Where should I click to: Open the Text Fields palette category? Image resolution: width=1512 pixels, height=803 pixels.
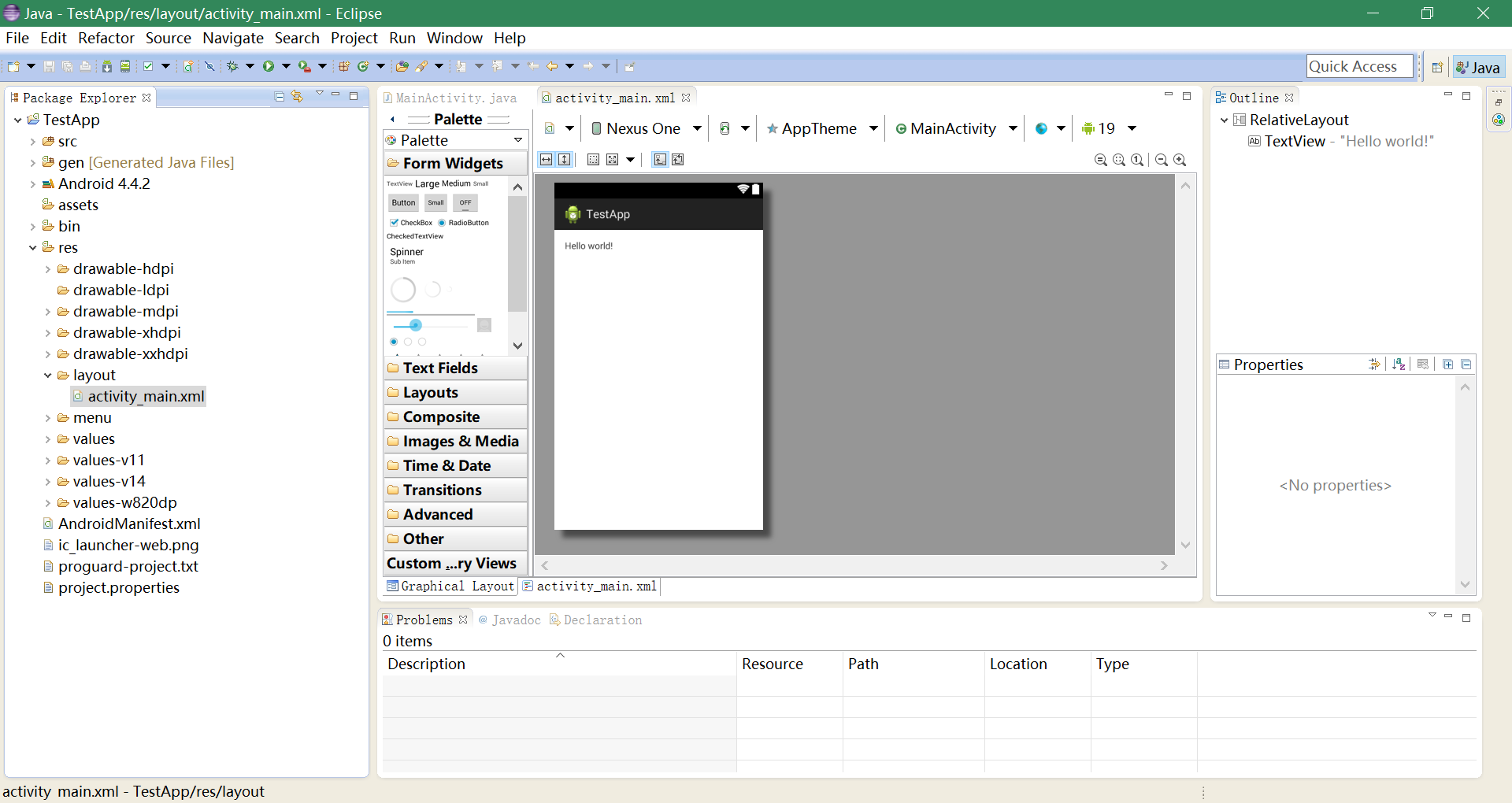coord(439,368)
